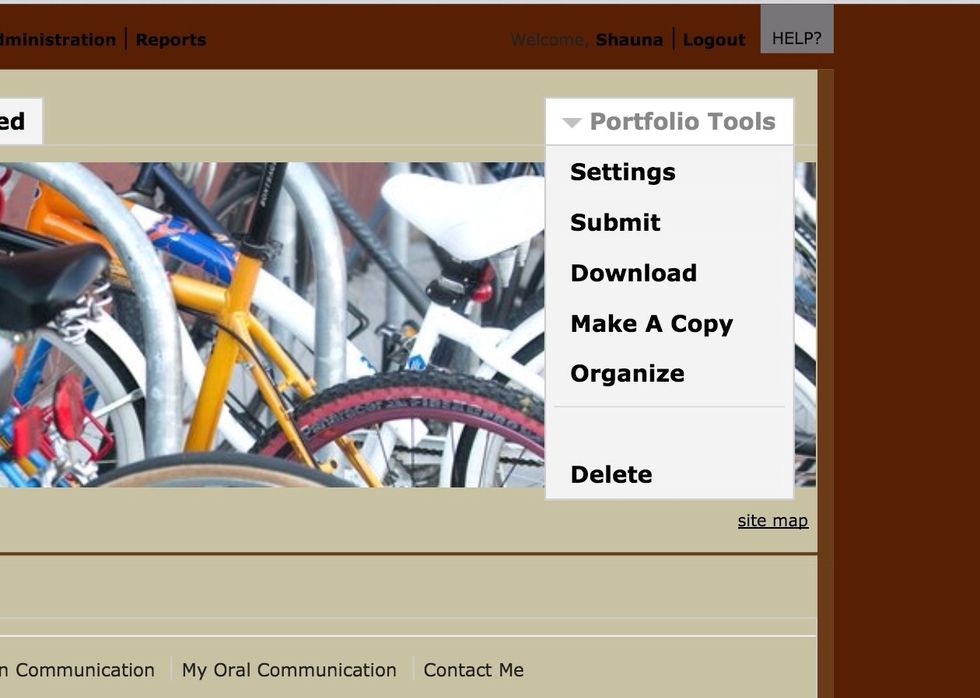Open the My Oral Communication page tab
Viewport: 980px width, 698px height.
coord(289,670)
